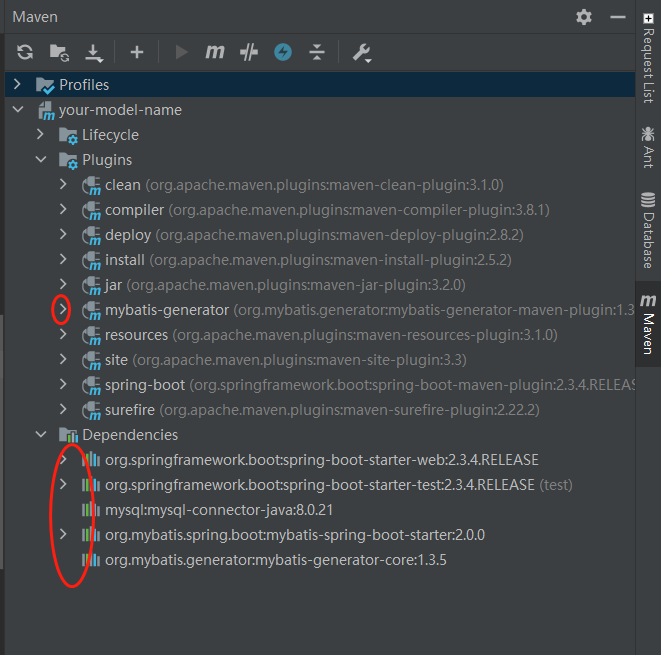Click the Plugins folder icon

(x=68, y=161)
